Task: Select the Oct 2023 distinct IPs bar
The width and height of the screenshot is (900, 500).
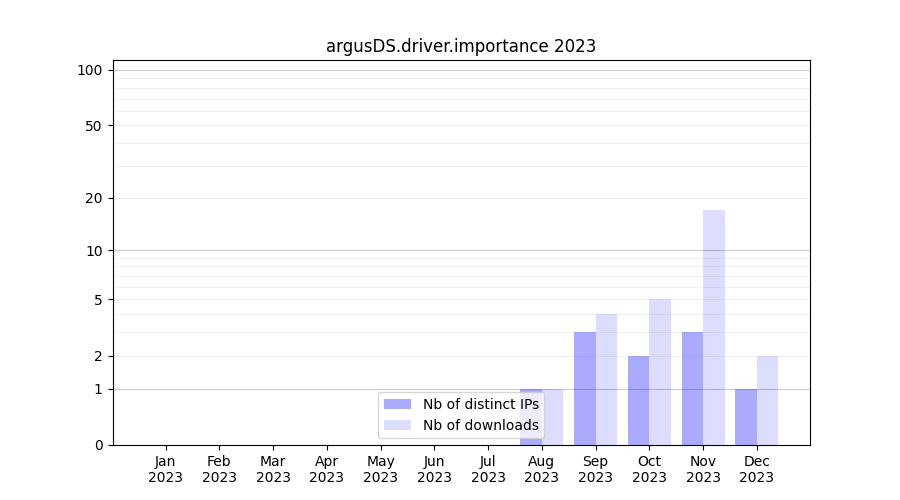Action: pyautogui.click(x=638, y=400)
